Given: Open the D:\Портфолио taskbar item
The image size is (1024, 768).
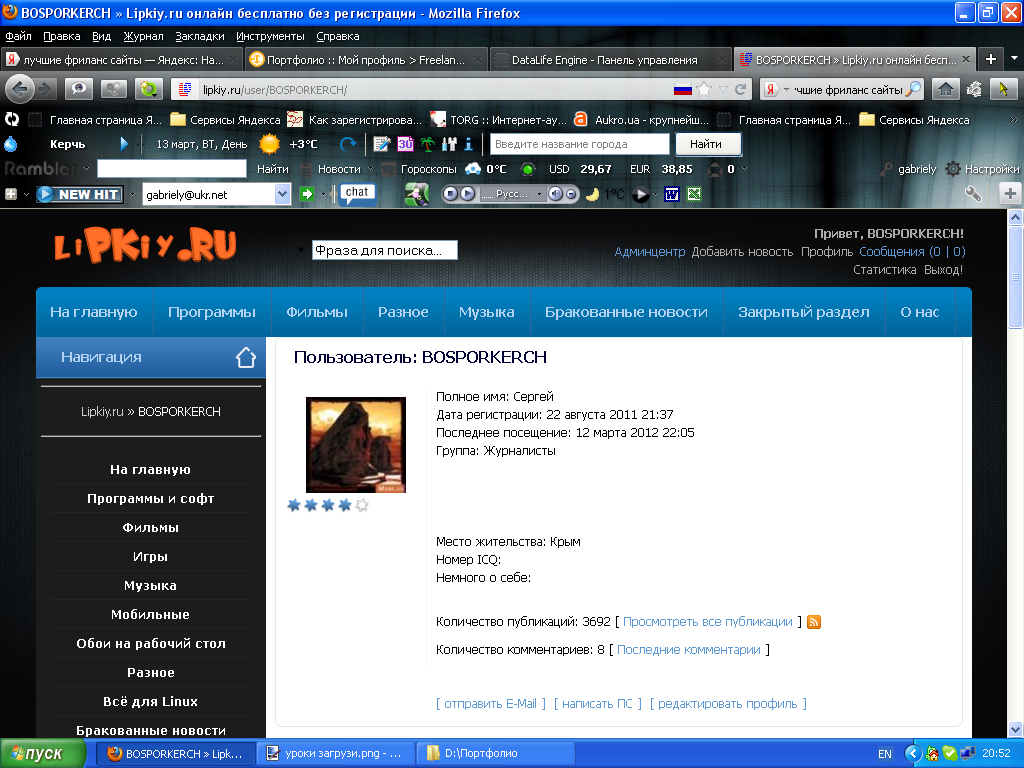Looking at the screenshot, I should click(x=496, y=754).
